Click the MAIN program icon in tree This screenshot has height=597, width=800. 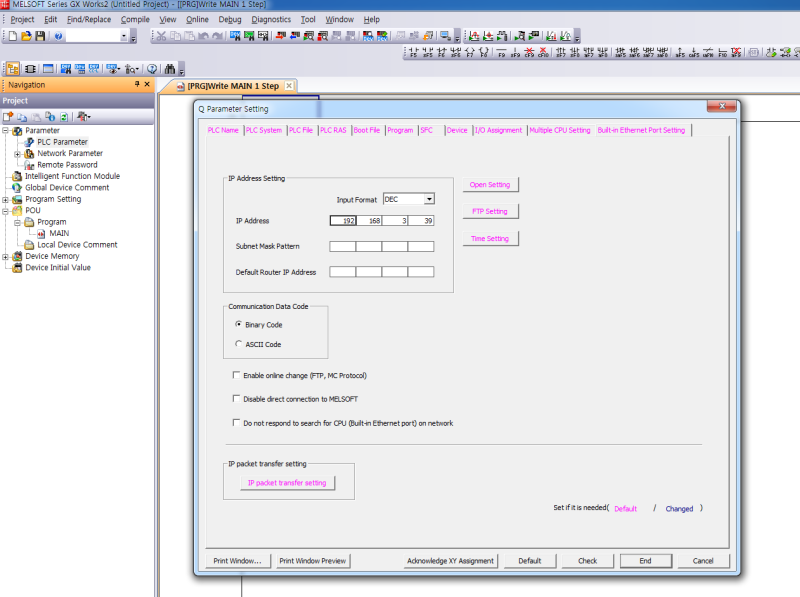41,233
